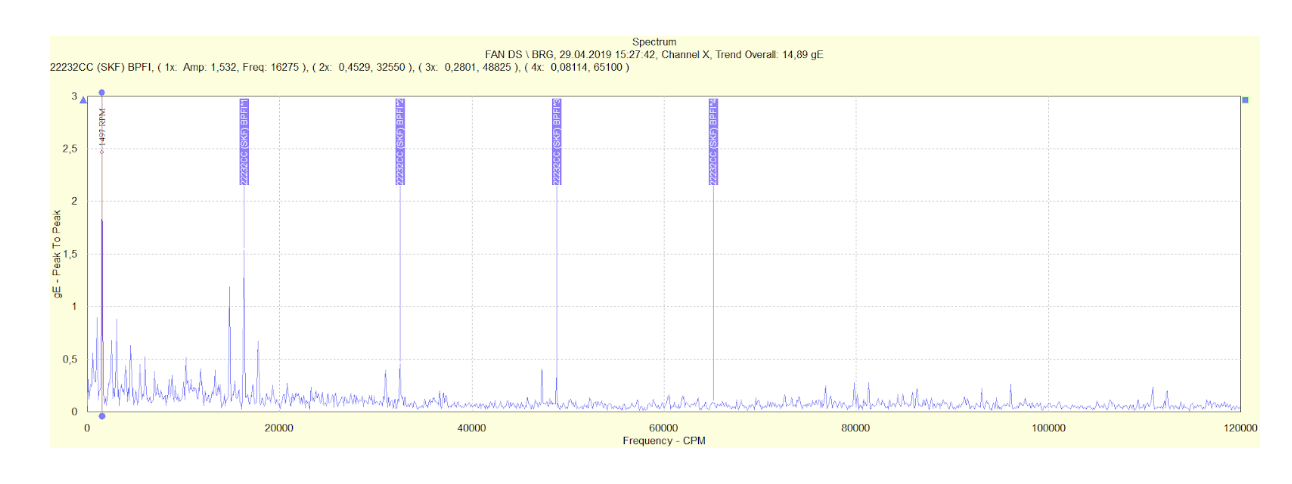Click the Spectrum chart title

coord(654,42)
